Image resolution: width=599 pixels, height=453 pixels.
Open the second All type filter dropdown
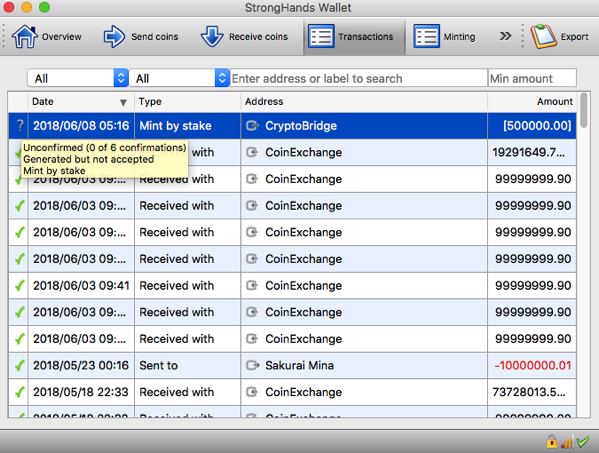pos(179,78)
